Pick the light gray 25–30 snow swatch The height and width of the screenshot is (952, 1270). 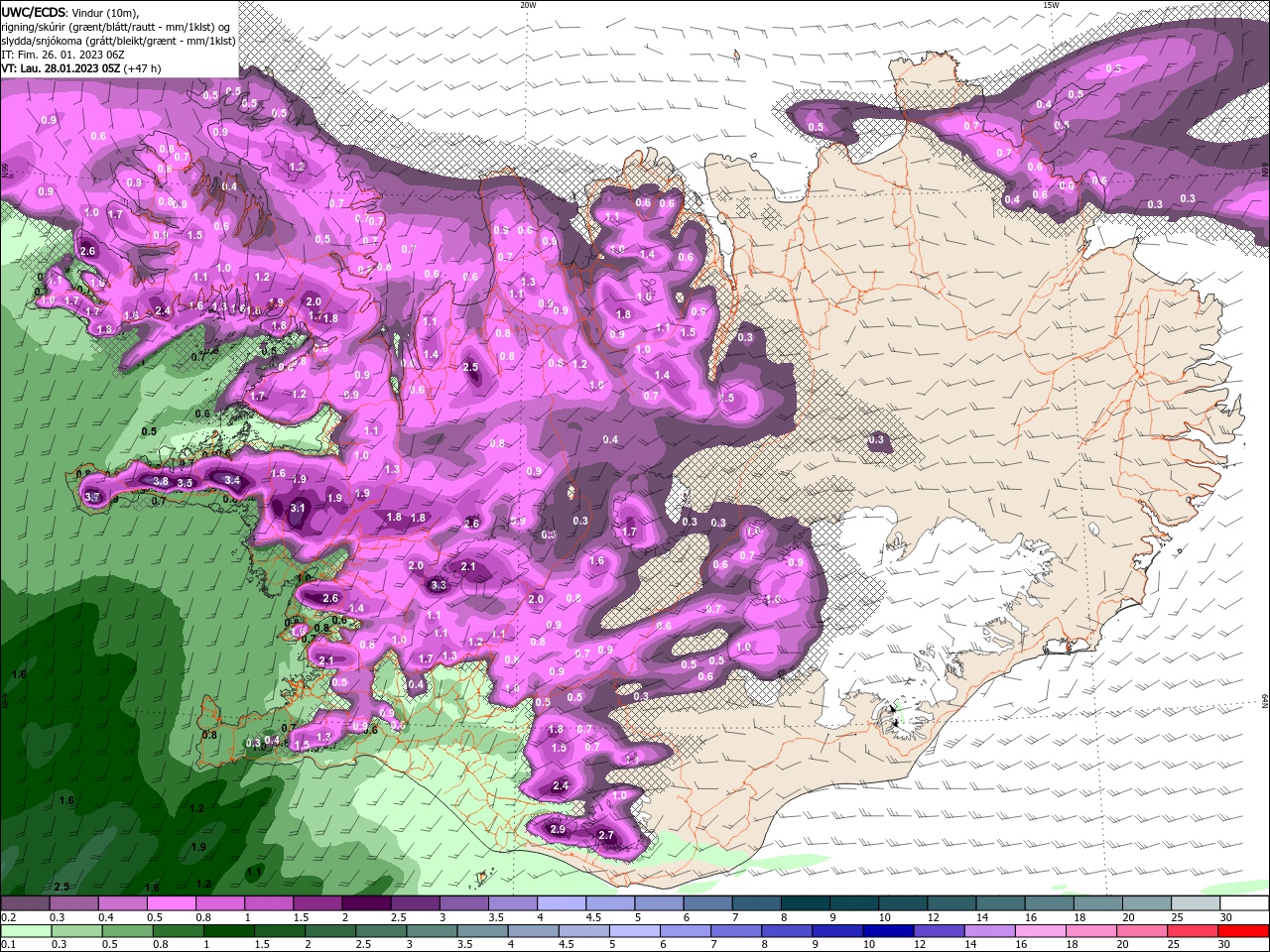coord(1195,903)
